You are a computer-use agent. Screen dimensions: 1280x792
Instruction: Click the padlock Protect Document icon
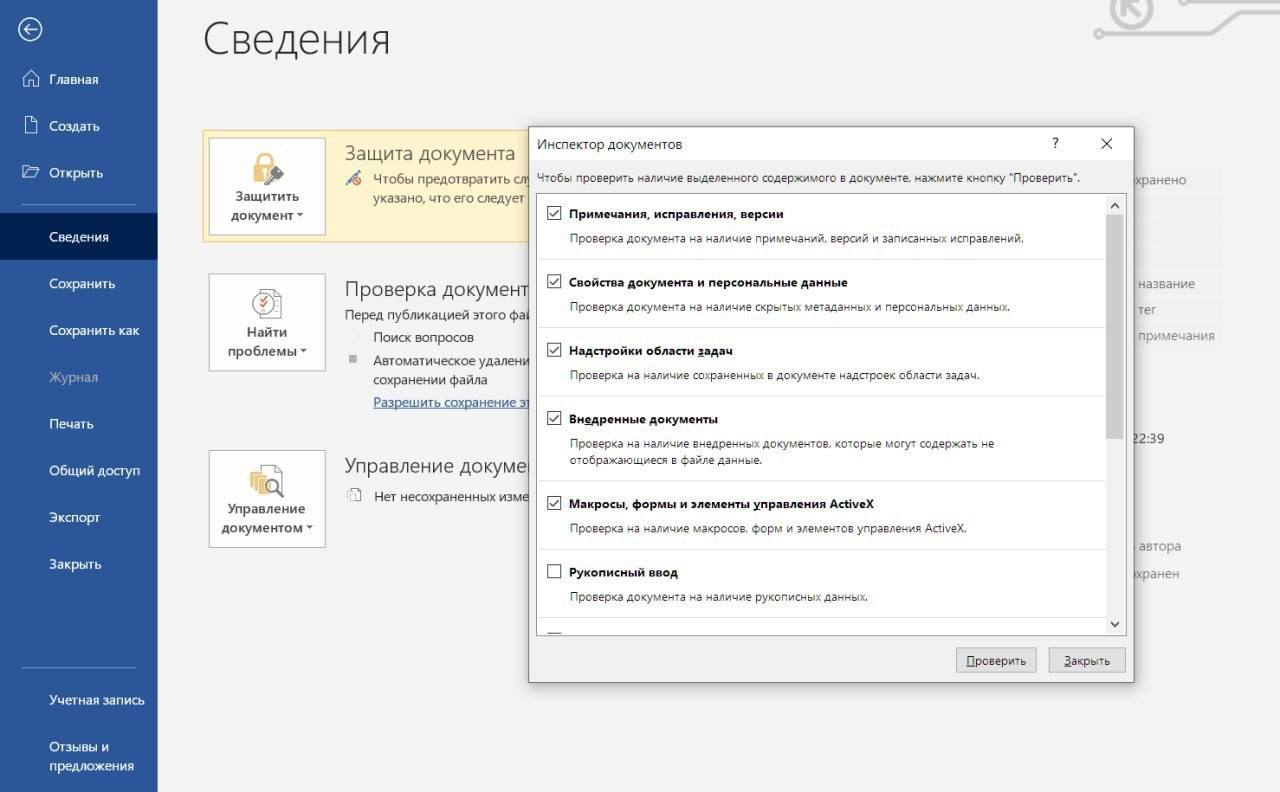267,168
